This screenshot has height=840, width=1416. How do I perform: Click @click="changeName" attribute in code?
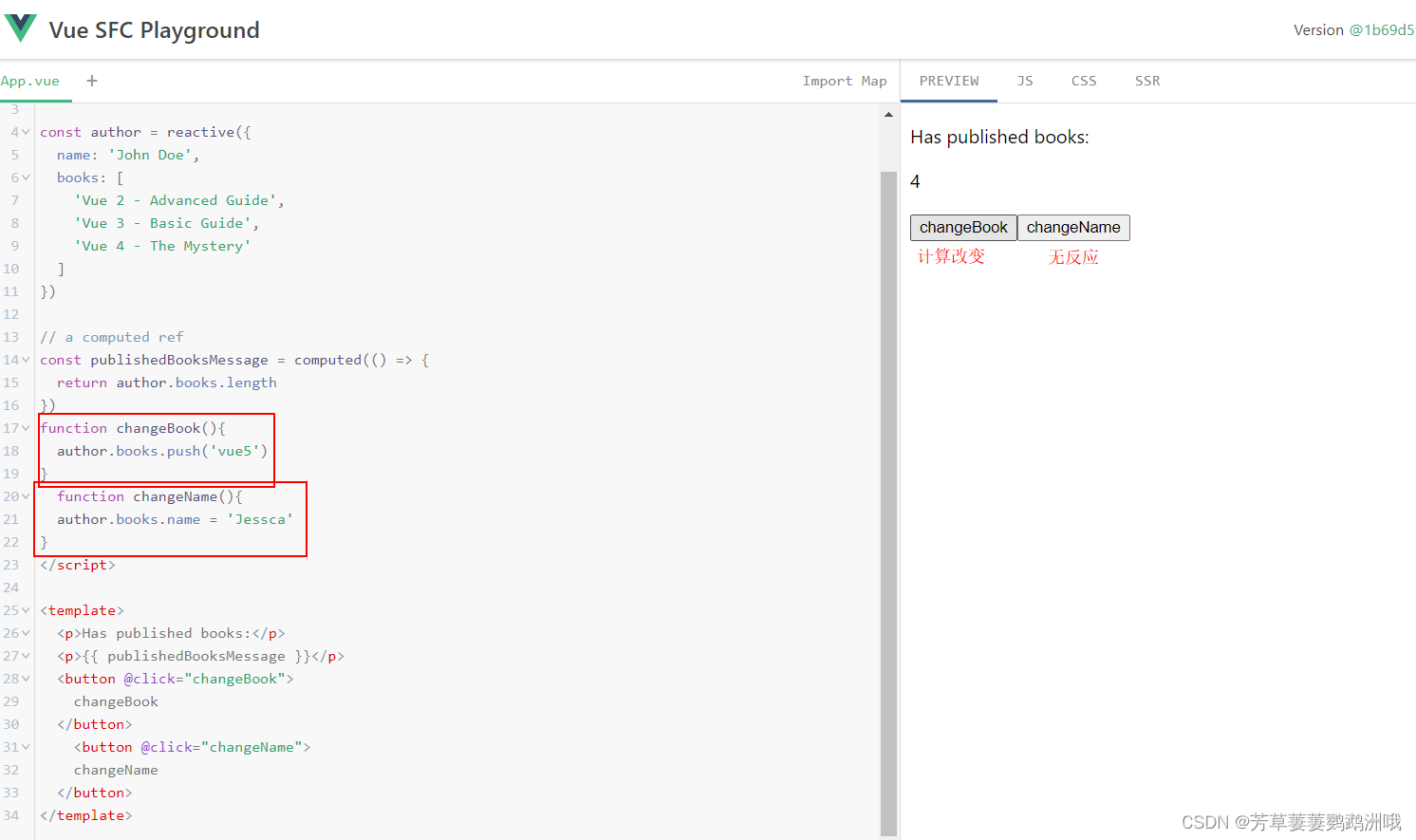[x=221, y=747]
